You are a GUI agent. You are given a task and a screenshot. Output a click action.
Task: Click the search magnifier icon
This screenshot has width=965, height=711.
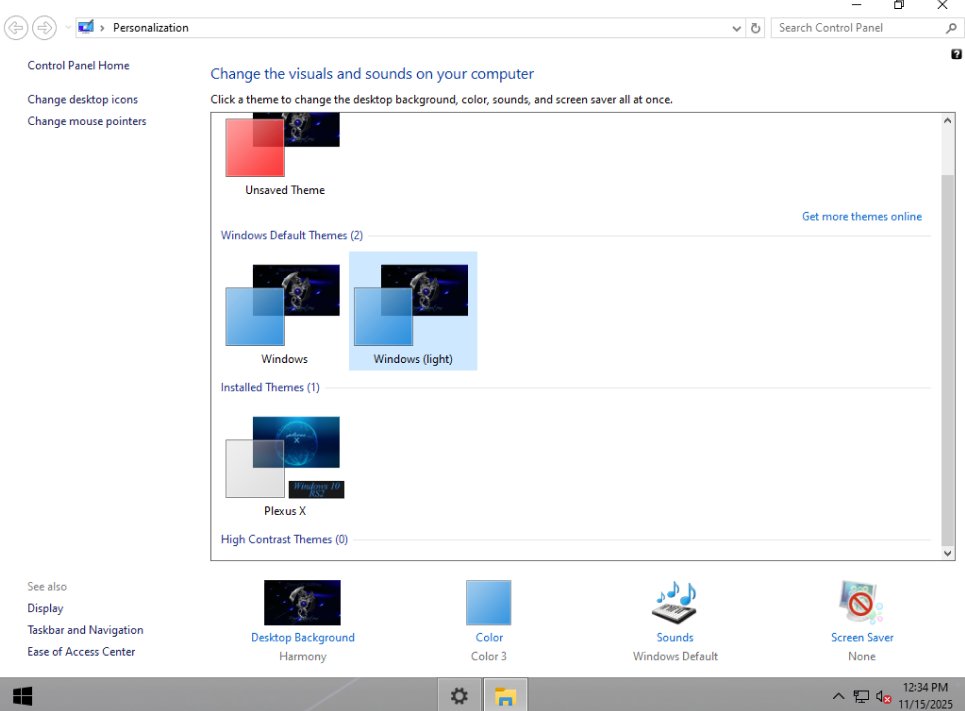coord(951,28)
